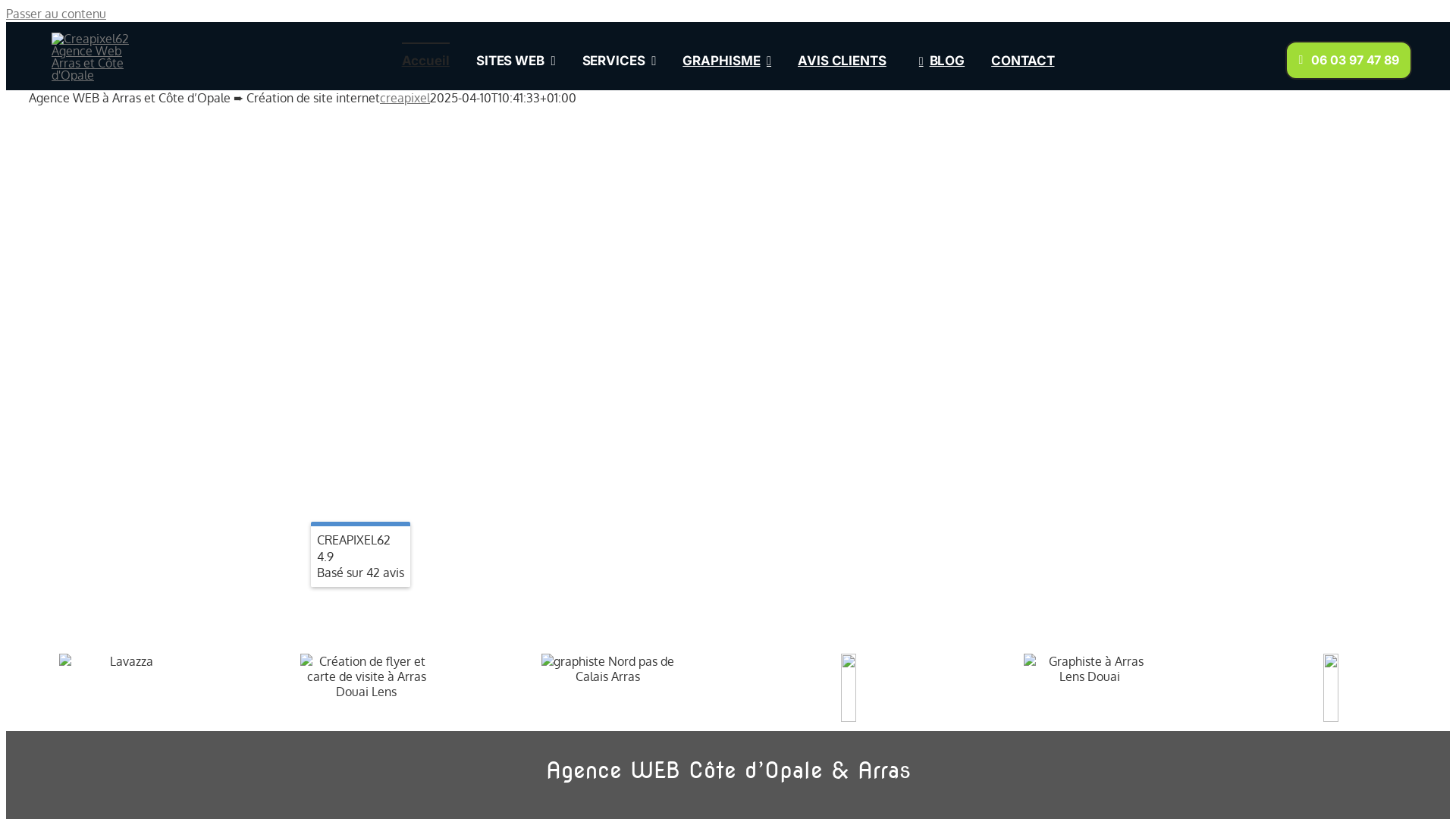Open the CONTACT page link

click(x=1022, y=61)
